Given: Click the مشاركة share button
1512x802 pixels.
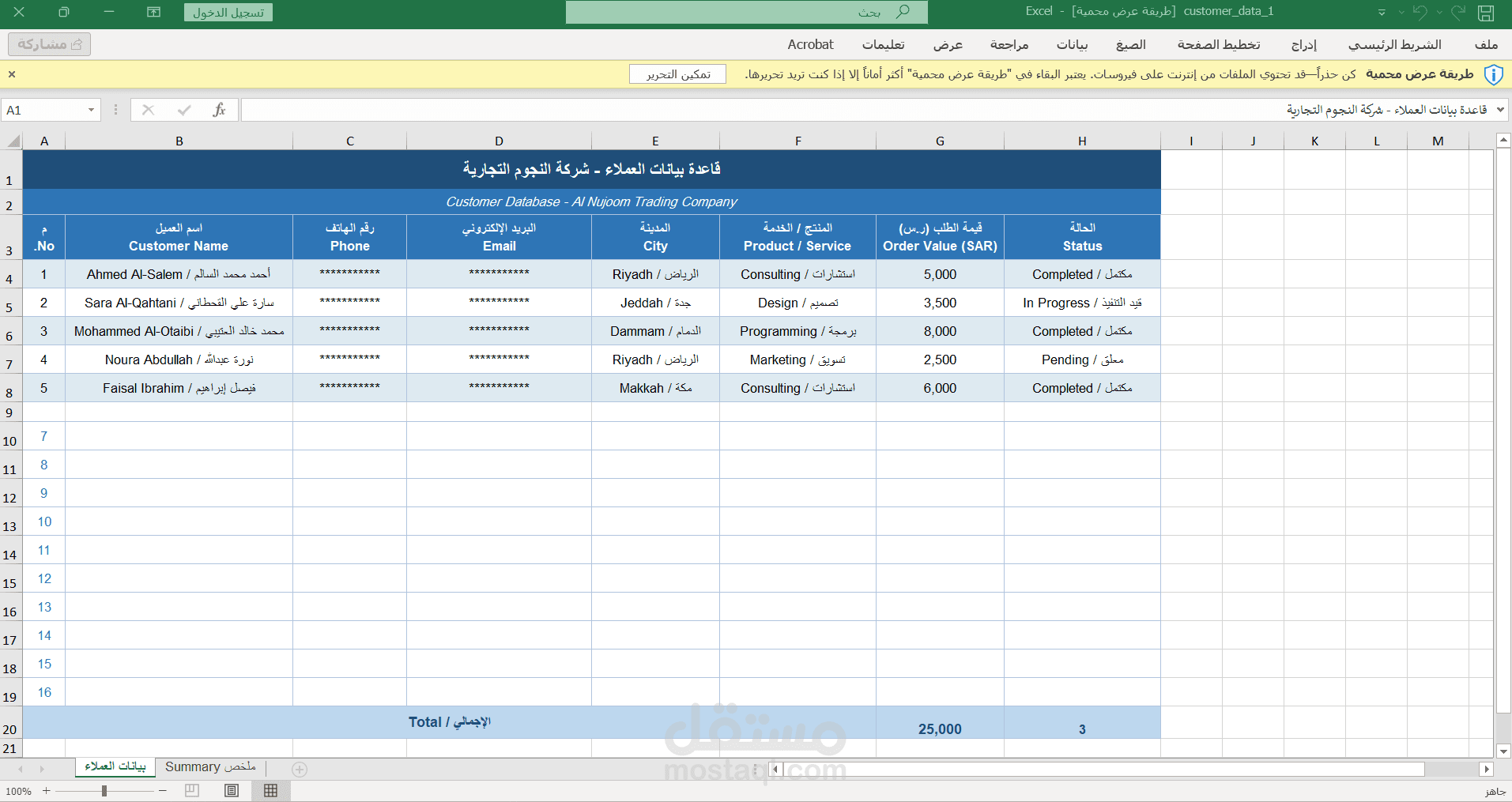Looking at the screenshot, I should [50, 44].
